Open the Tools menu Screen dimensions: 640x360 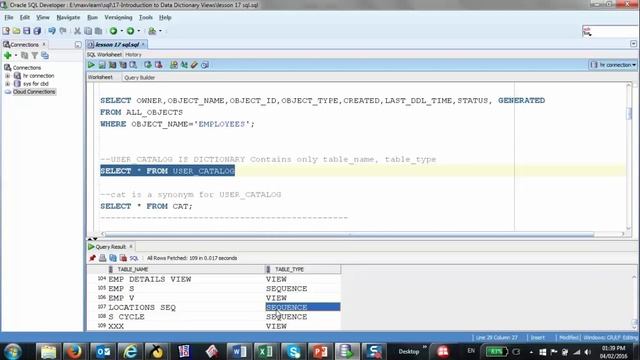146,18
